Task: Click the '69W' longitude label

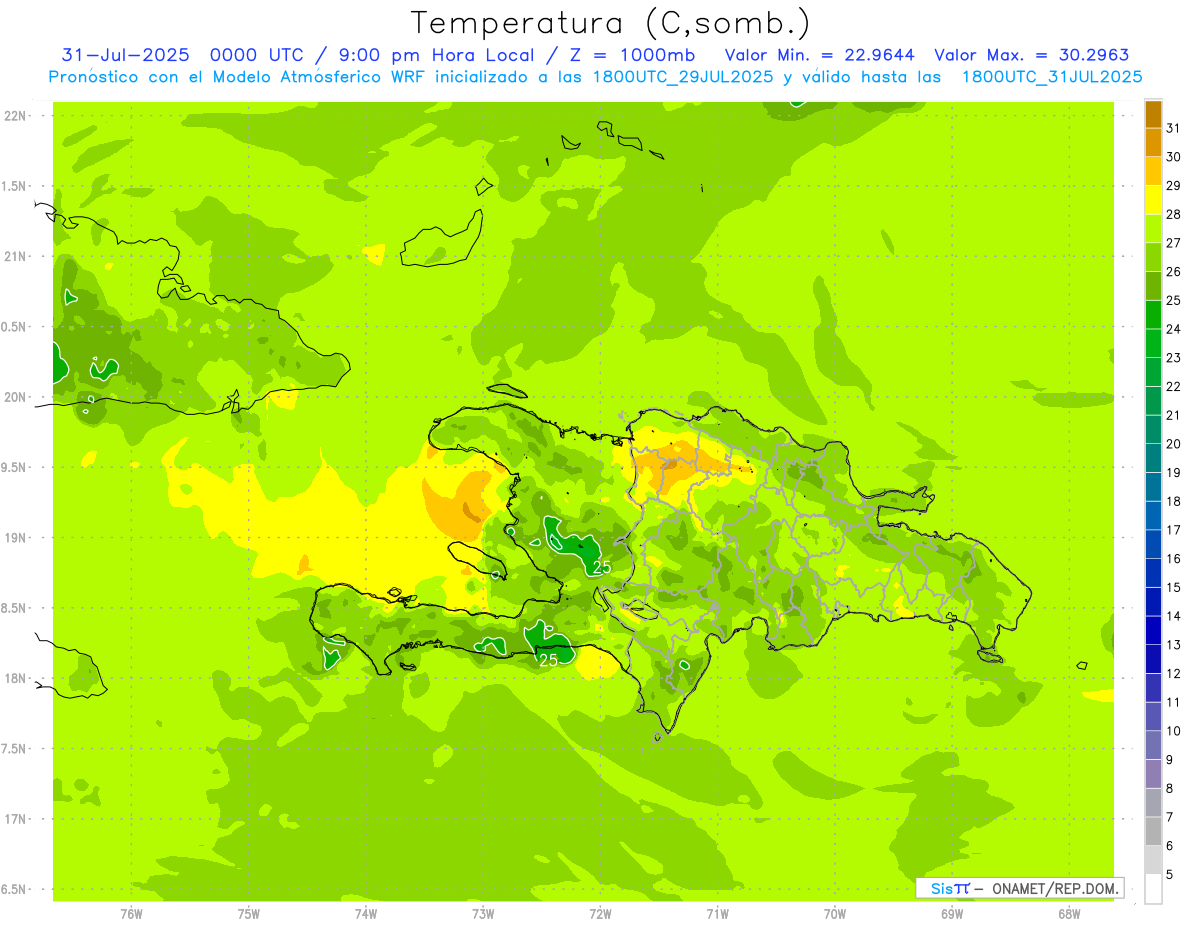Action: click(952, 913)
